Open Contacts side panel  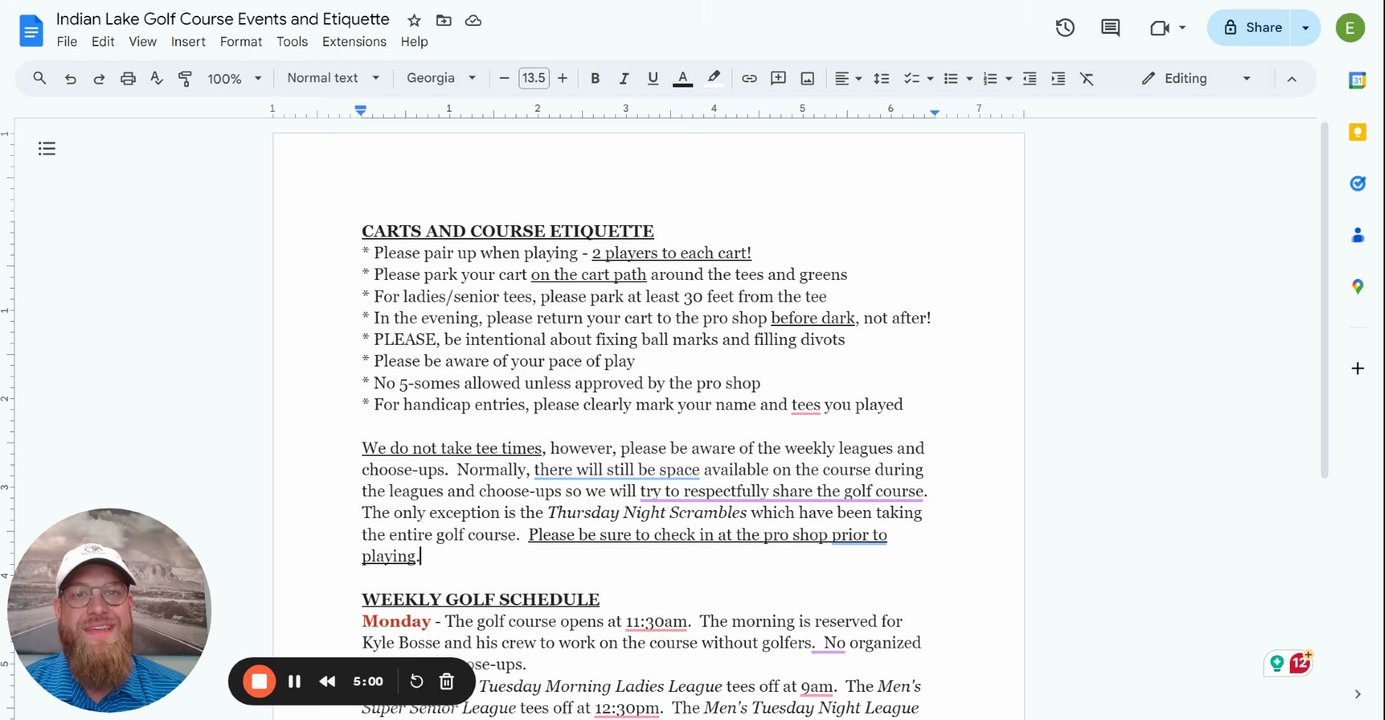point(1357,235)
